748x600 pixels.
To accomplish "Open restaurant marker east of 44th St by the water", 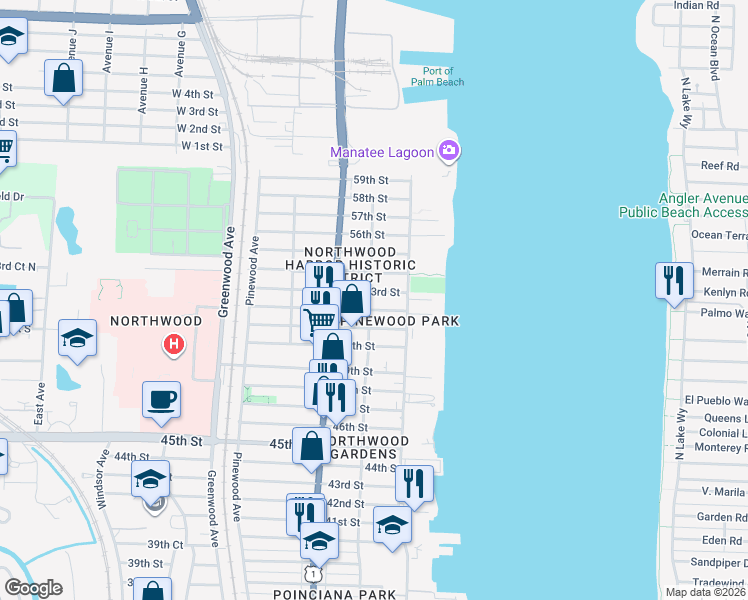I will [x=414, y=485].
